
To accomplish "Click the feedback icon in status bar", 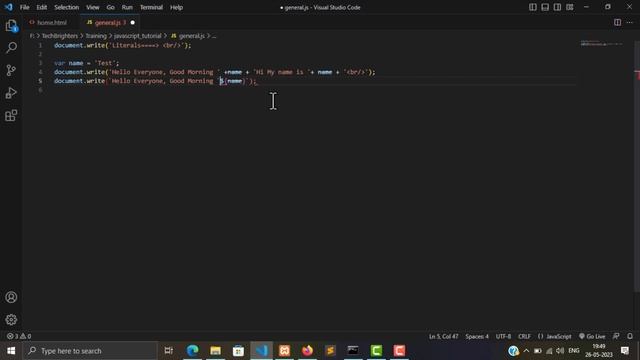I will point(616,336).
